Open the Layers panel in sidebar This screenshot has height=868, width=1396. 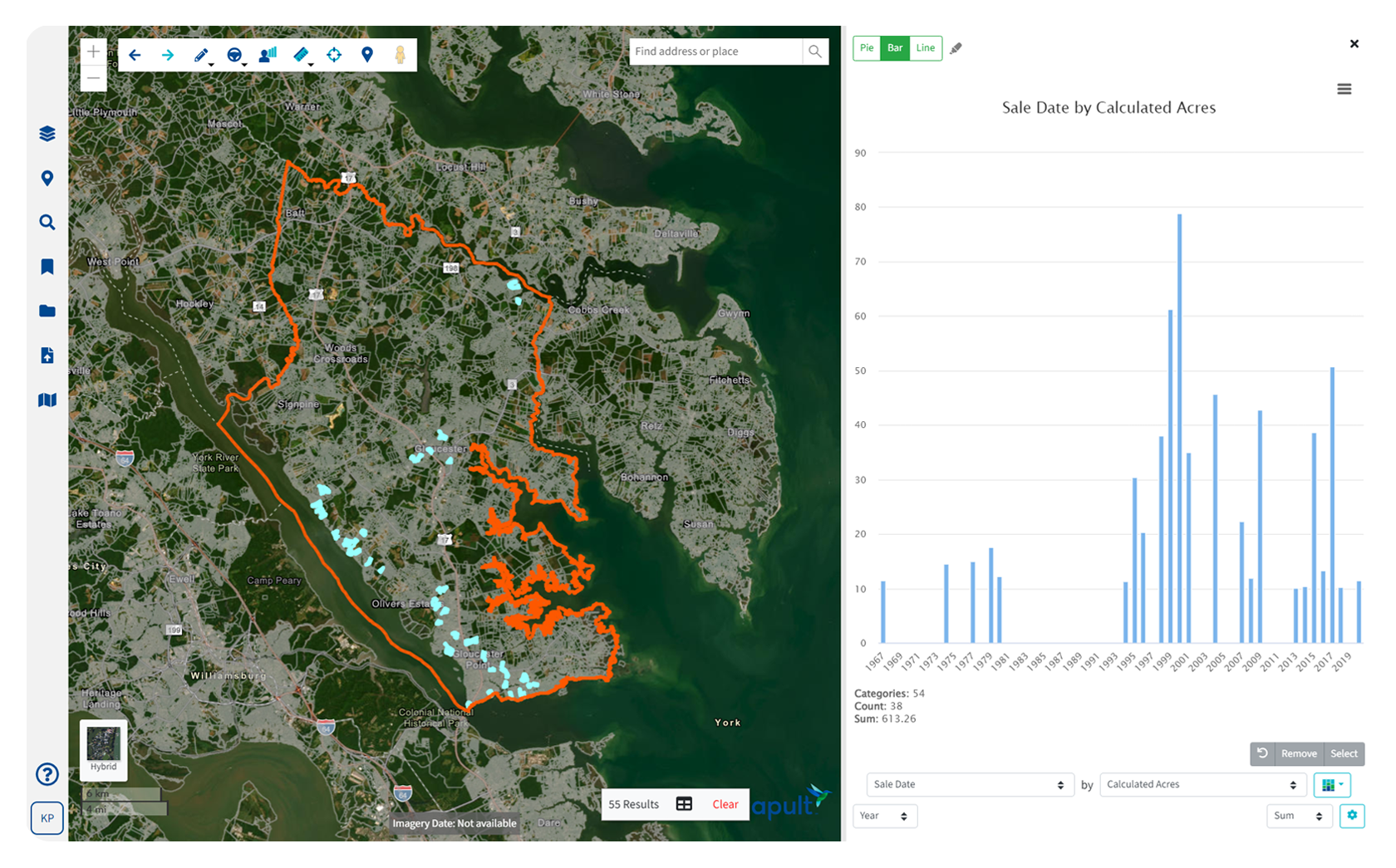pyautogui.click(x=47, y=134)
